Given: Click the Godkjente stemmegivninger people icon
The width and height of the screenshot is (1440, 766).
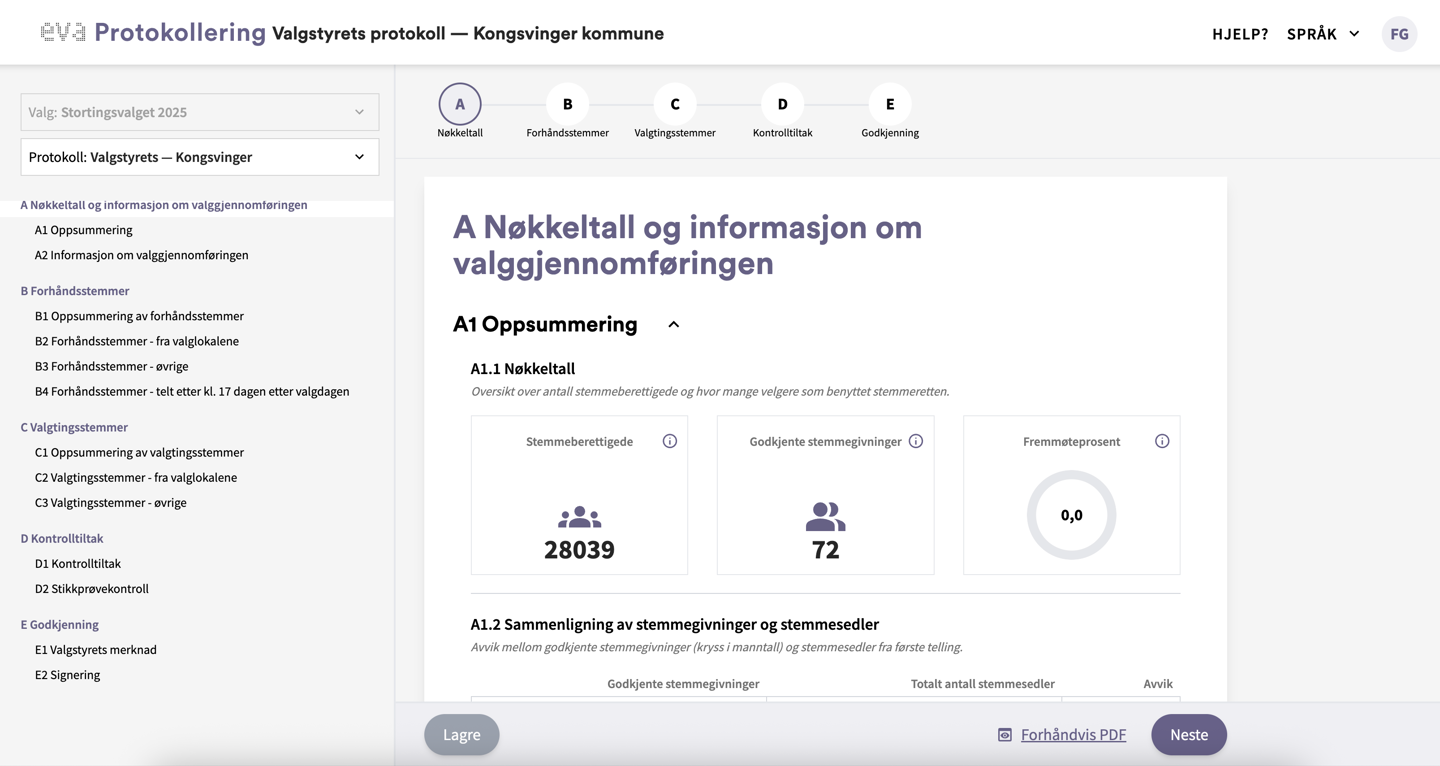Looking at the screenshot, I should tap(825, 517).
